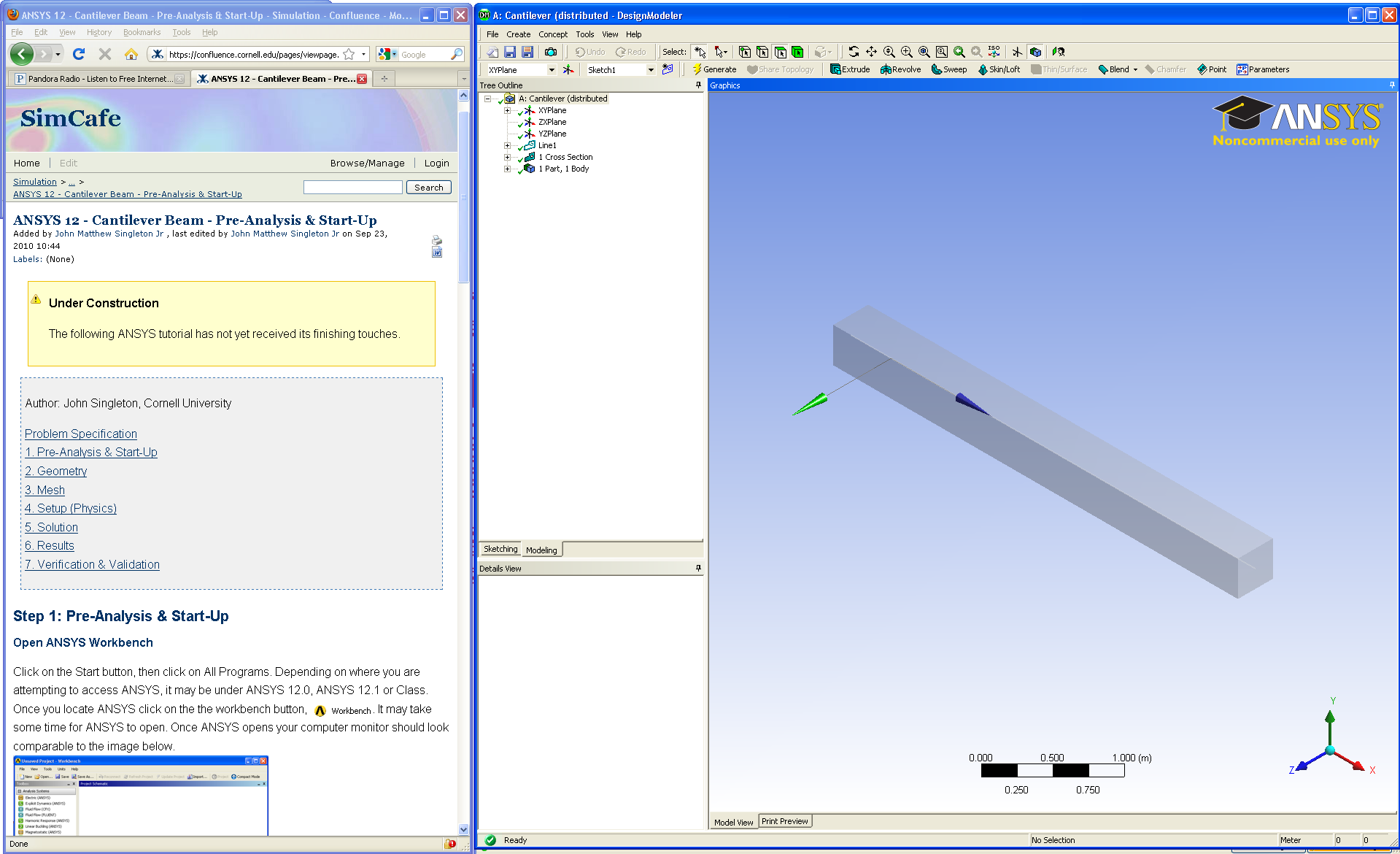The image size is (1400, 854).
Task: Click the New Sketch icon
Action: [x=667, y=69]
